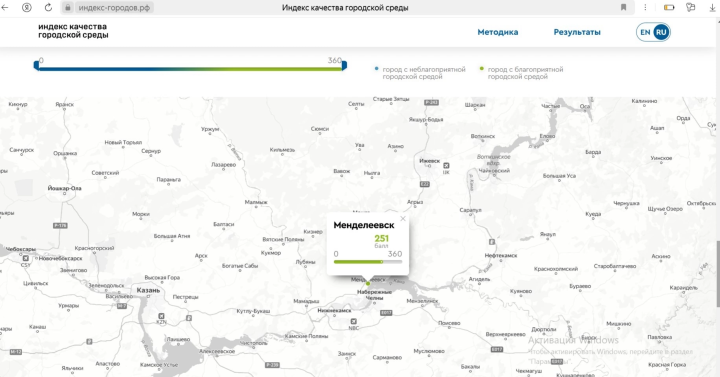Click the KZN airport icon on map
The width and height of the screenshot is (720, 377).
[161, 316]
